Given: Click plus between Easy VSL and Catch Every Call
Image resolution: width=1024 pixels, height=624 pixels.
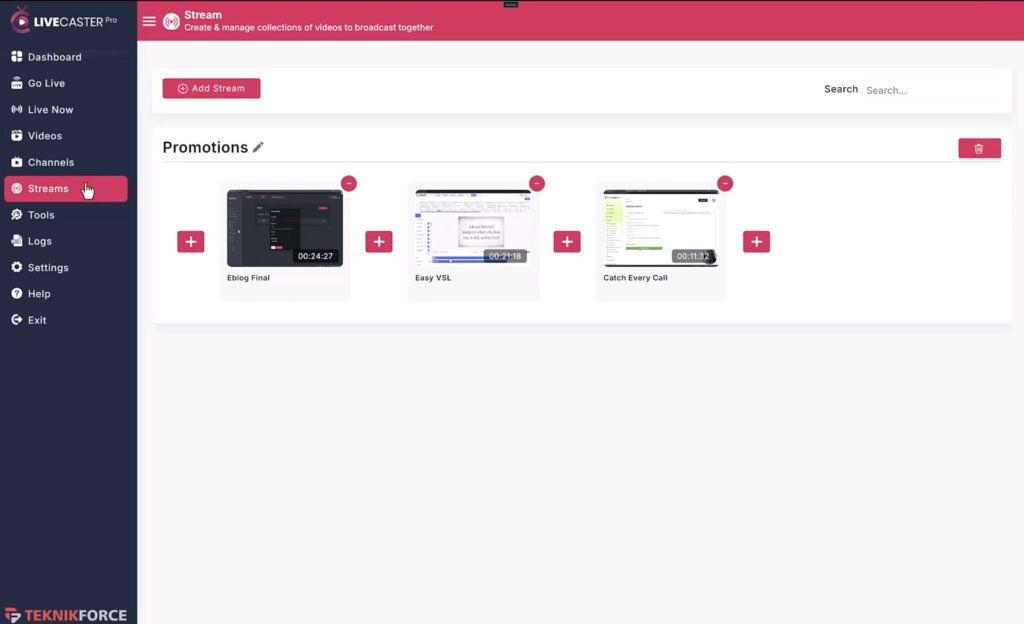Looking at the screenshot, I should tap(567, 241).
